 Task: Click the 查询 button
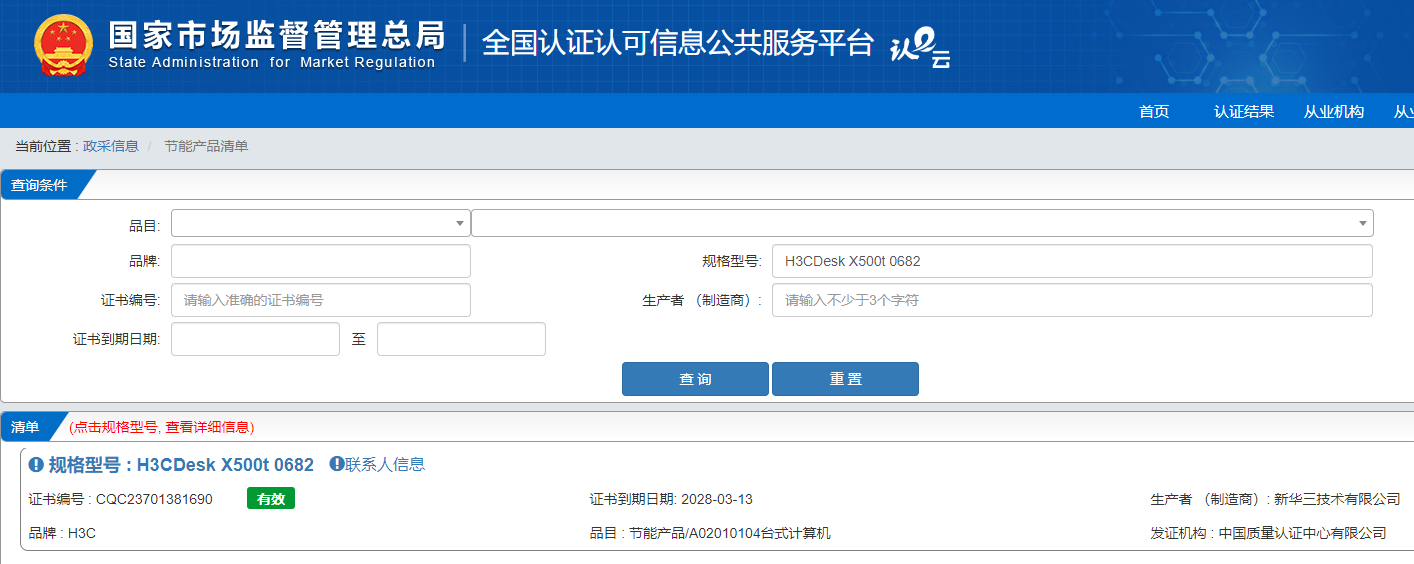point(695,379)
